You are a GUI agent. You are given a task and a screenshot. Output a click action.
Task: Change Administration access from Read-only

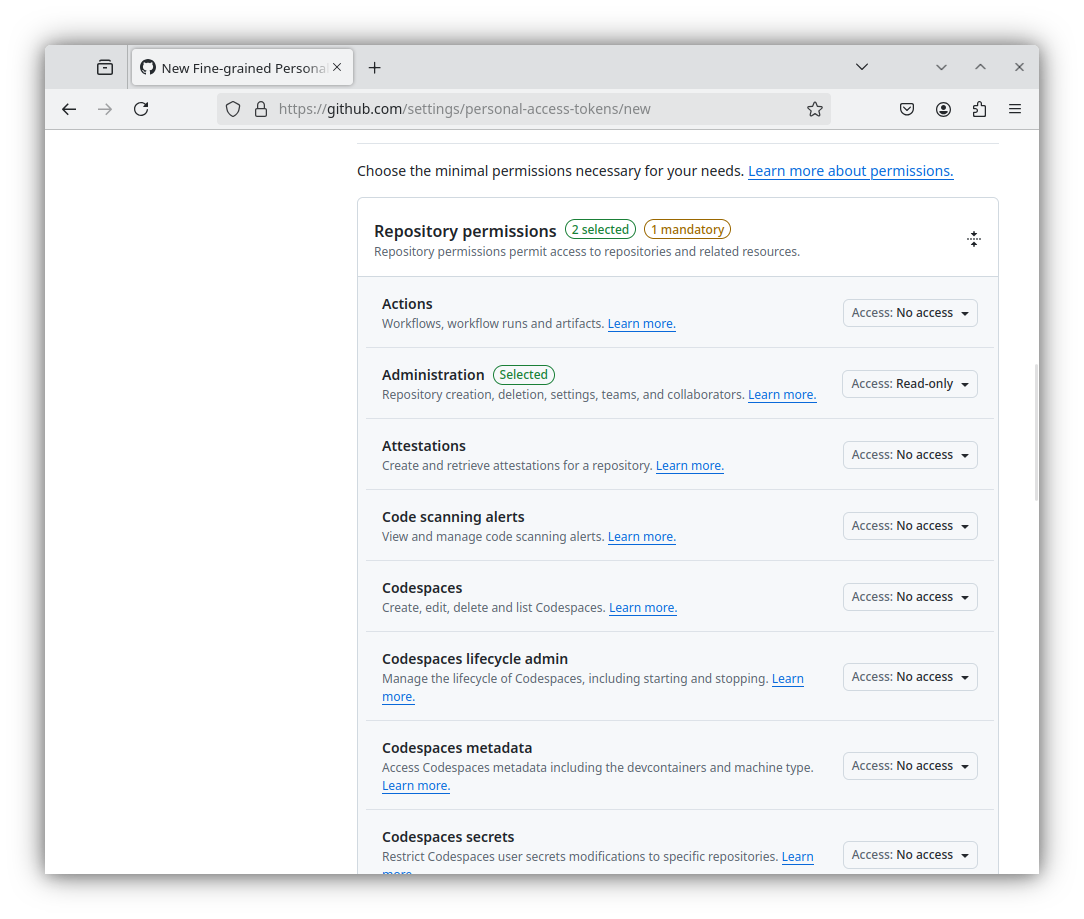[910, 384]
